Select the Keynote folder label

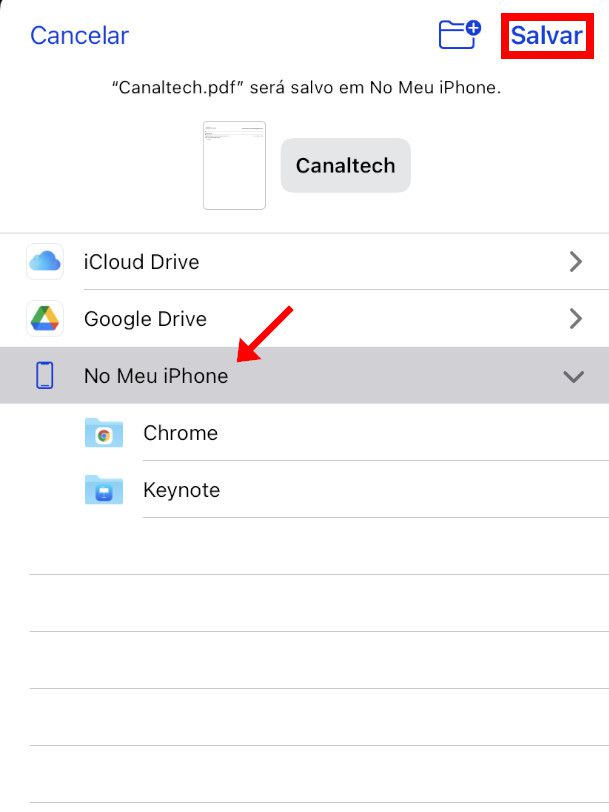(181, 490)
